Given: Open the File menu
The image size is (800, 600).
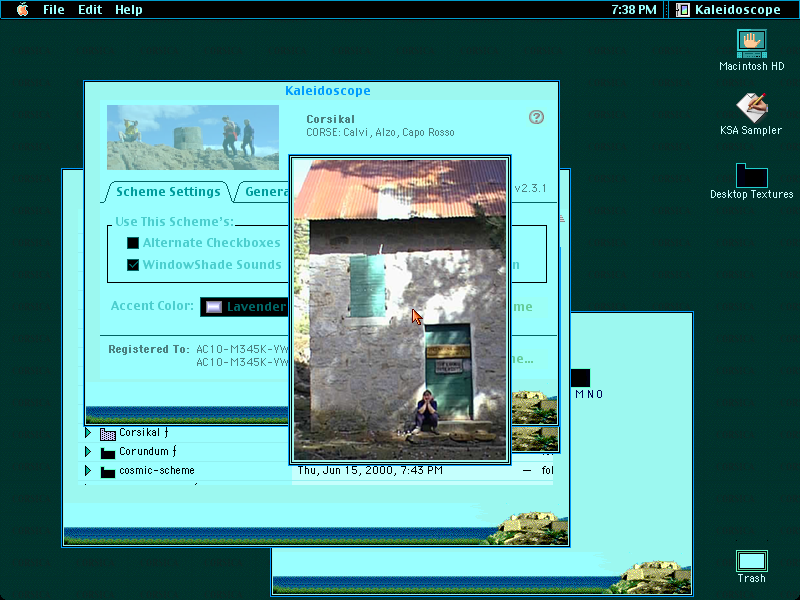Looking at the screenshot, I should (54, 10).
